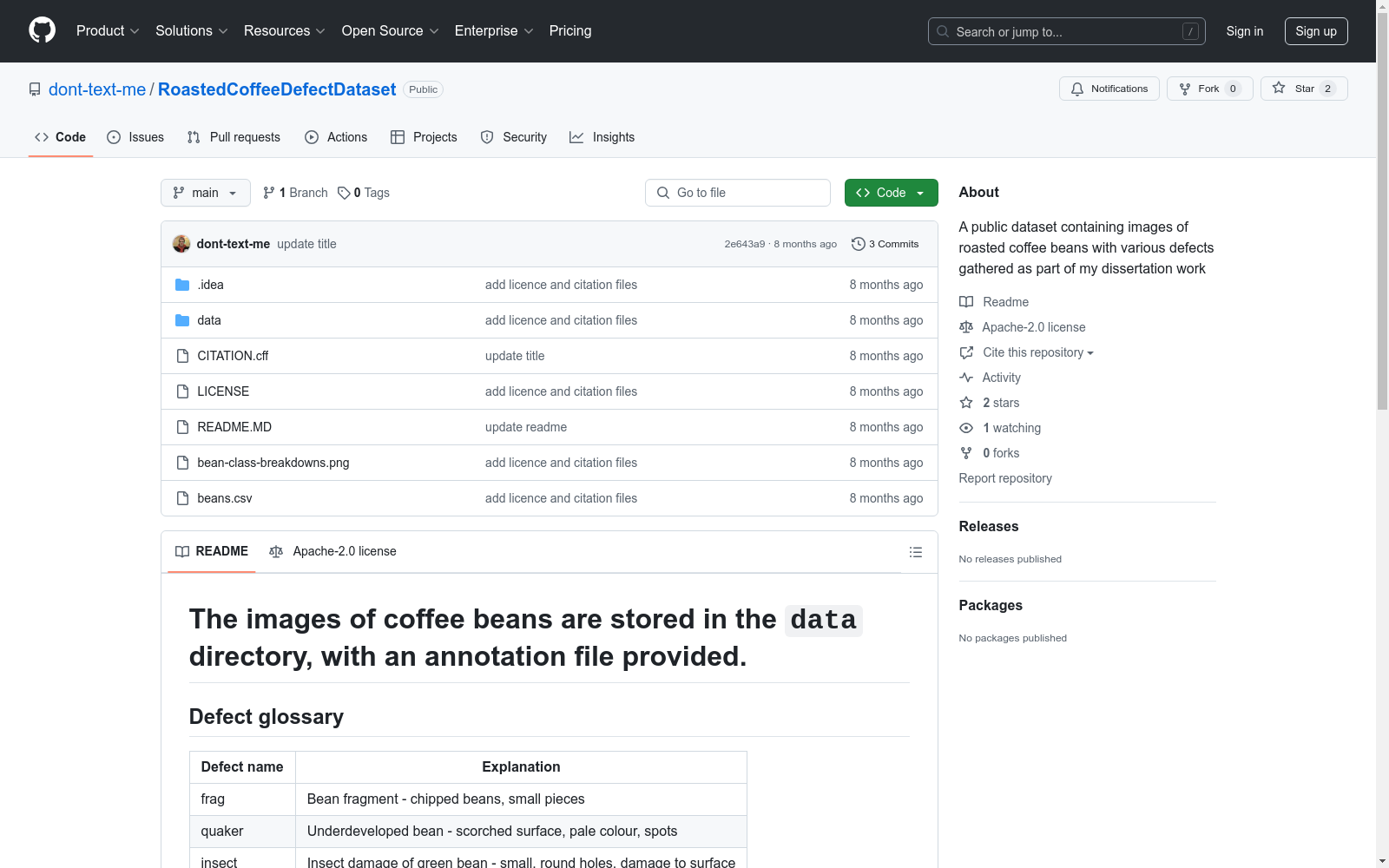Select the README tab in file viewer
The height and width of the screenshot is (868, 1389).
[212, 551]
